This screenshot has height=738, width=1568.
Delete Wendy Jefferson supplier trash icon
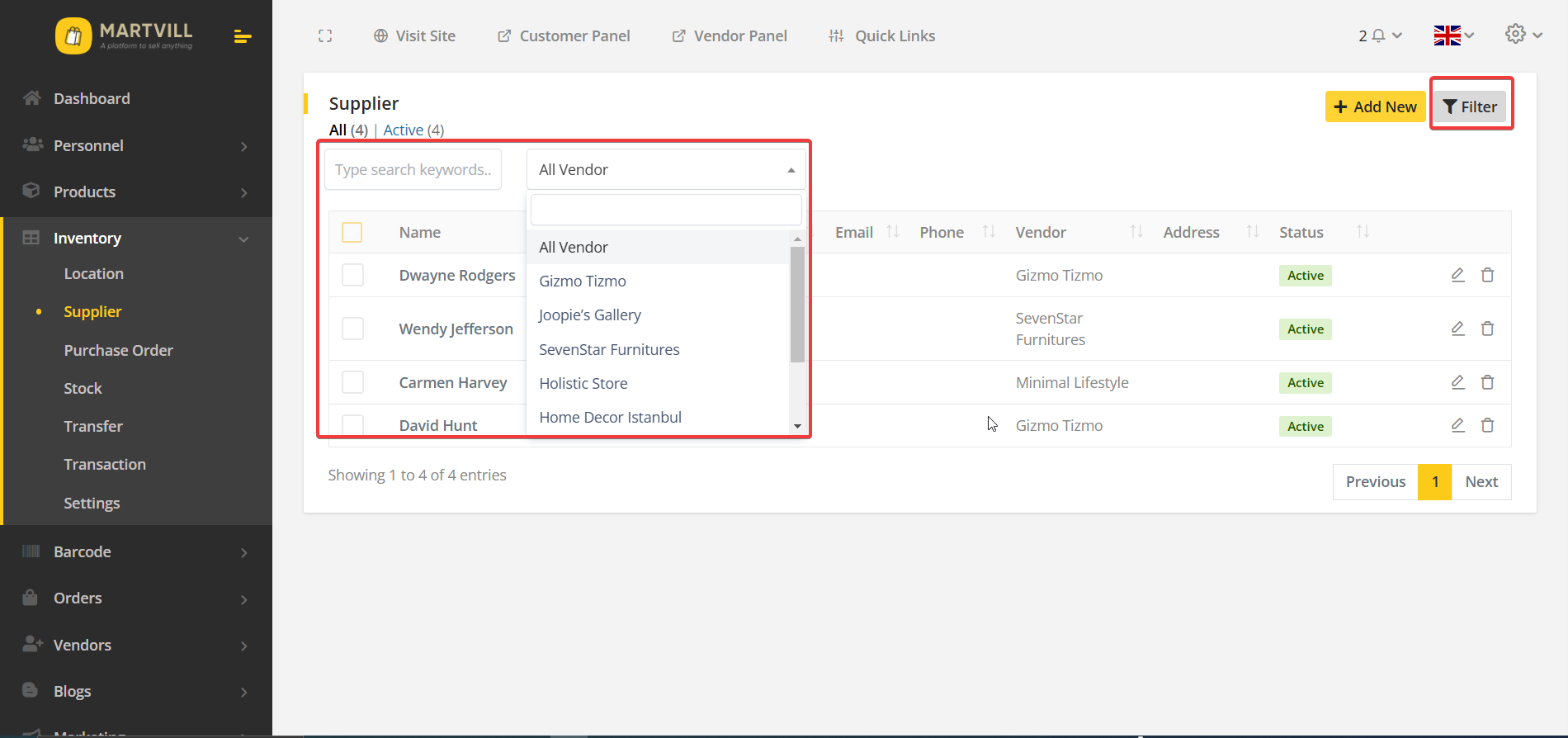tap(1487, 329)
